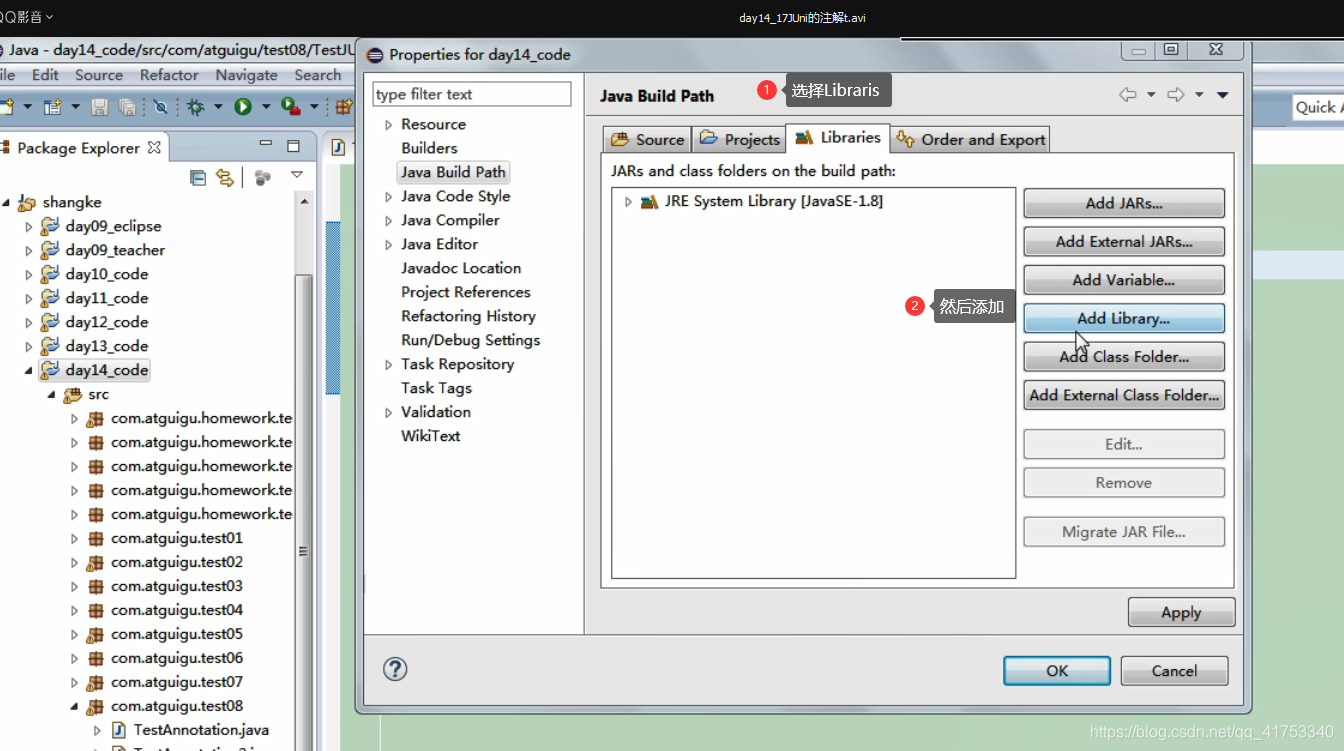Click Add Library... button
The image size is (1344, 751).
(x=1124, y=318)
